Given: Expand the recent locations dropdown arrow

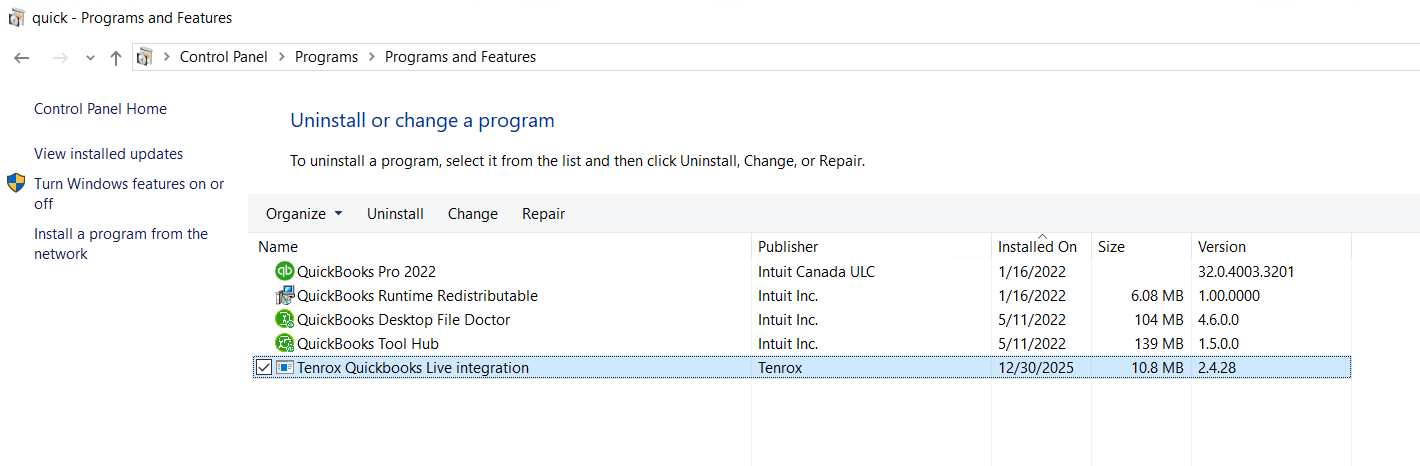Looking at the screenshot, I should [x=90, y=58].
